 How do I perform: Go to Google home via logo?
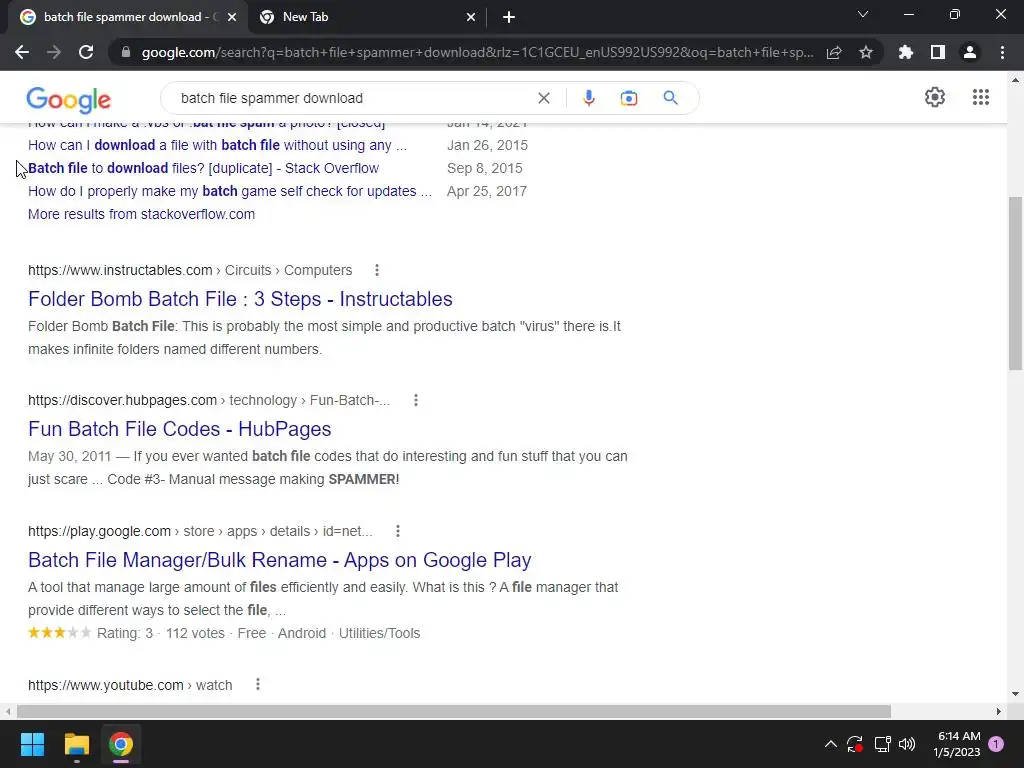69,99
